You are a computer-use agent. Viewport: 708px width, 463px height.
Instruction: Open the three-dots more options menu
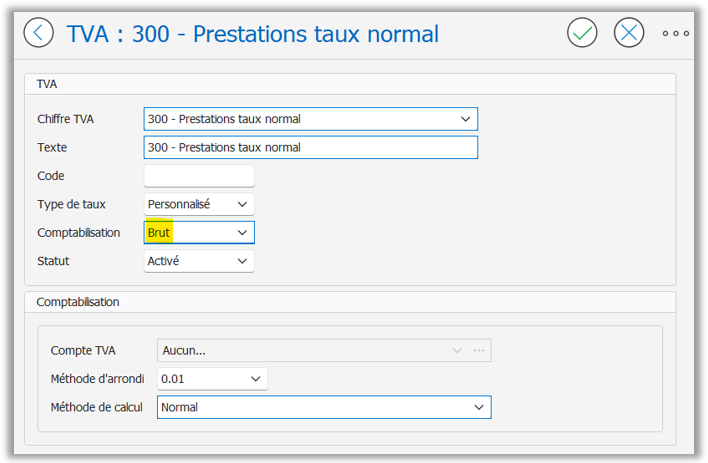[x=675, y=33]
